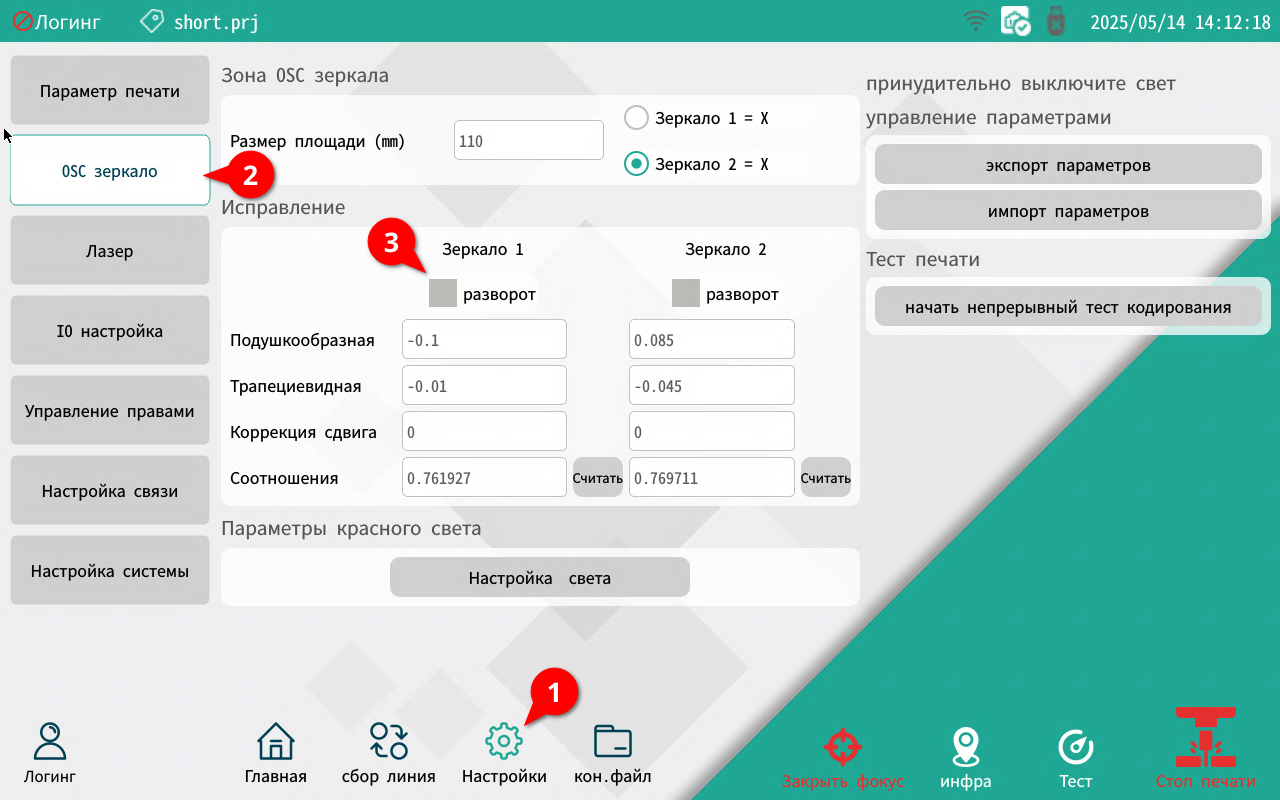The width and height of the screenshot is (1280, 800).
Task: Select the Зеркало 2 = X radio button
Action: (637, 163)
